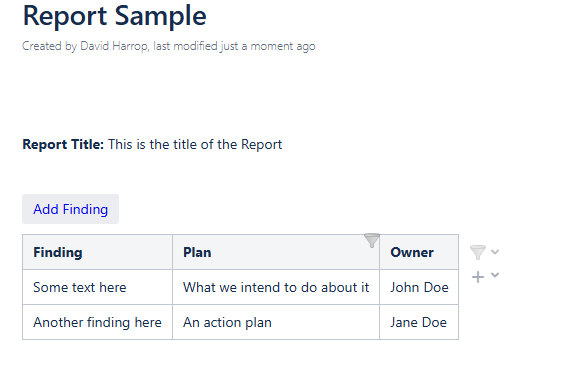The height and width of the screenshot is (368, 588).
Task: Click 'last modified just a moment ago' link
Action: pyautogui.click(x=234, y=46)
